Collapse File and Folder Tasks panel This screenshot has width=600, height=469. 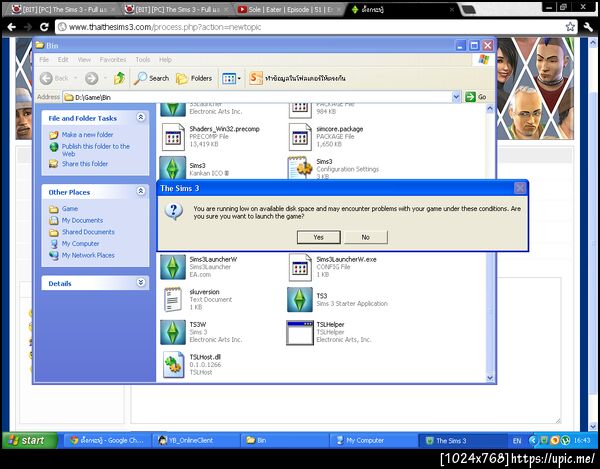[141, 117]
